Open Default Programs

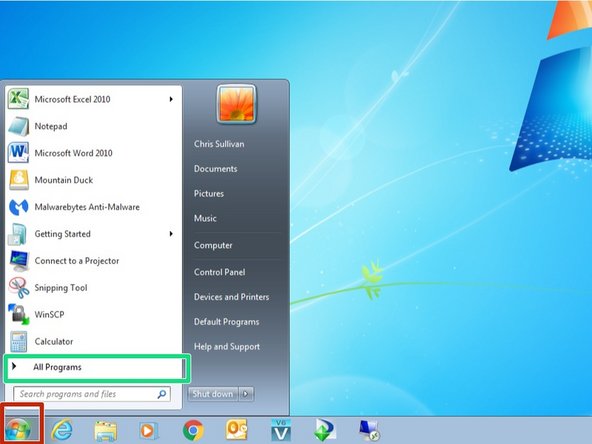tap(227, 322)
